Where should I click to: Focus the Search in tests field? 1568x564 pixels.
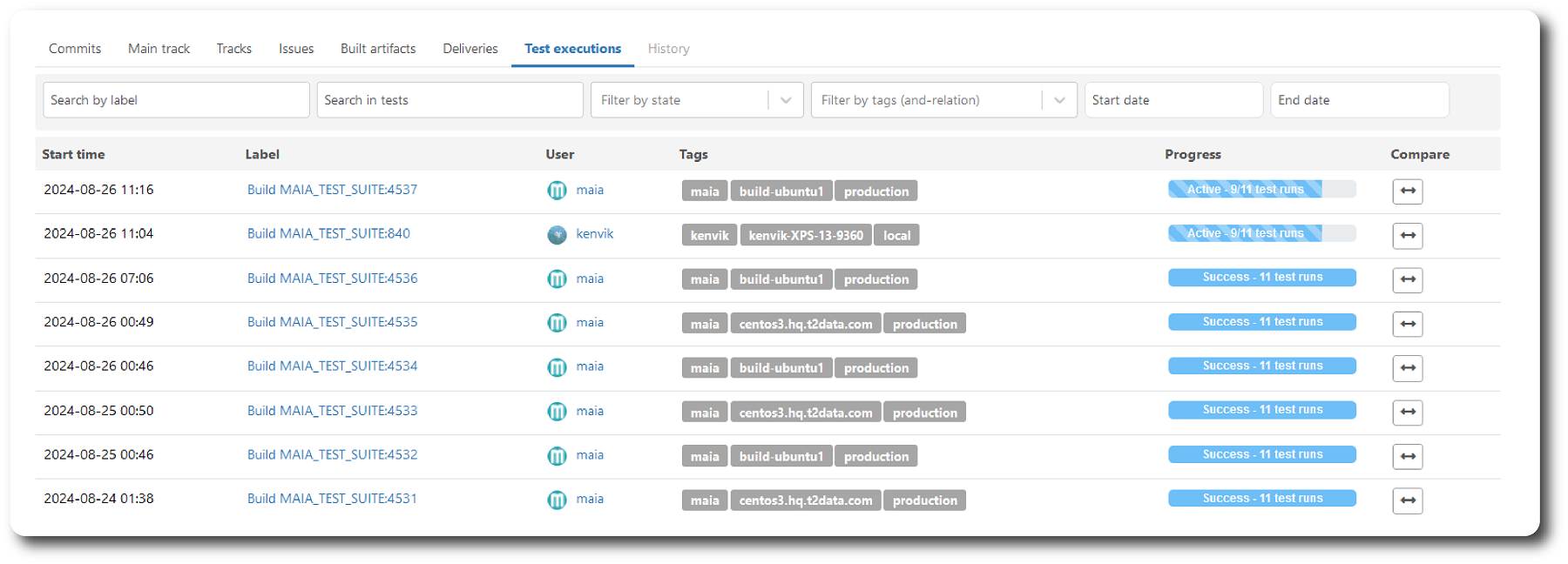click(x=449, y=100)
